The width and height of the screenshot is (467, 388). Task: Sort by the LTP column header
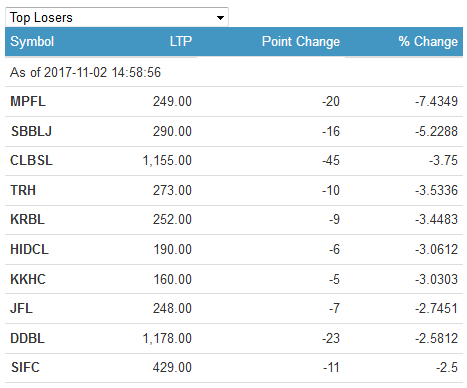[x=181, y=41]
